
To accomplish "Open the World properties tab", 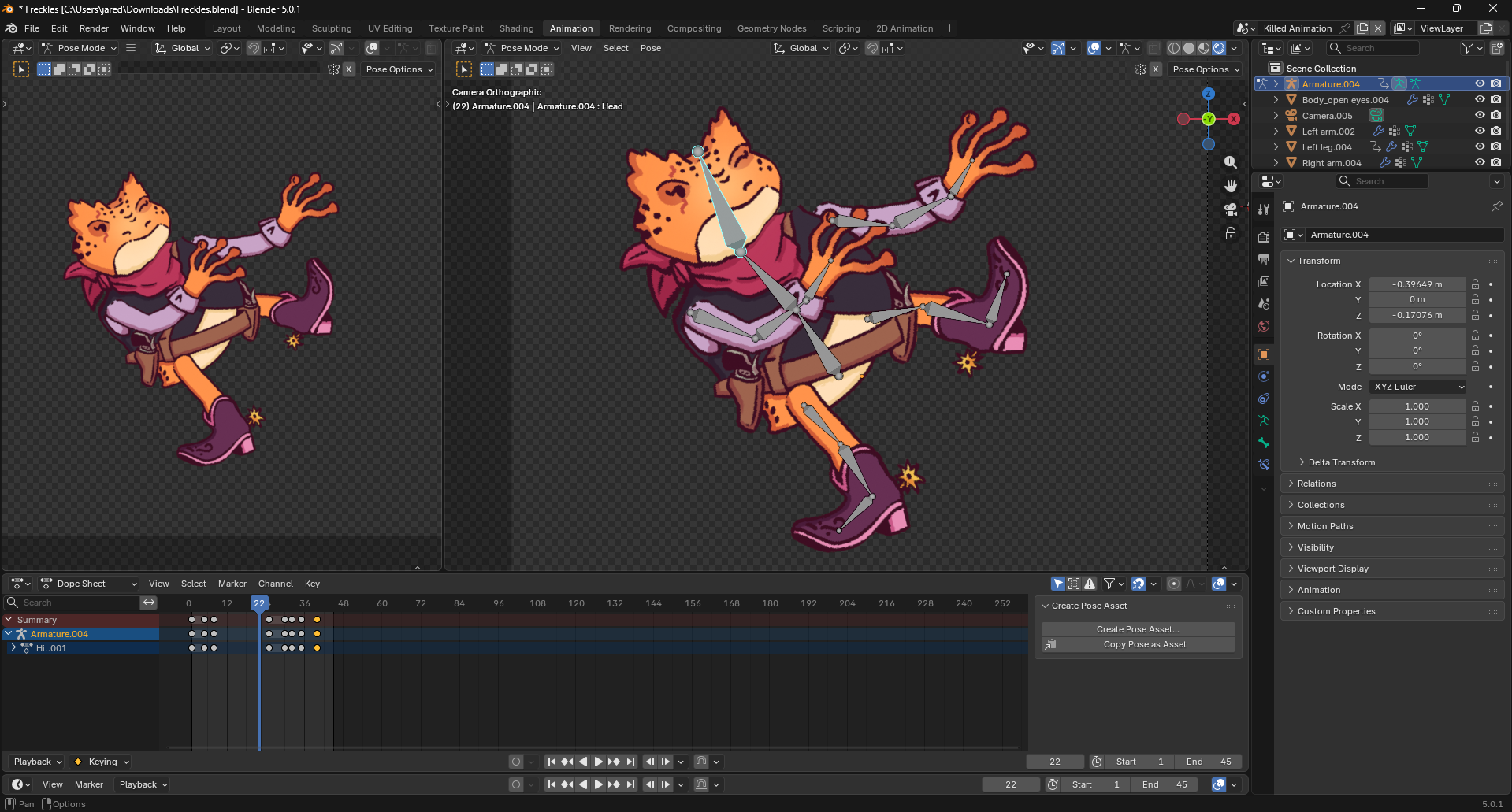I will (1264, 326).
